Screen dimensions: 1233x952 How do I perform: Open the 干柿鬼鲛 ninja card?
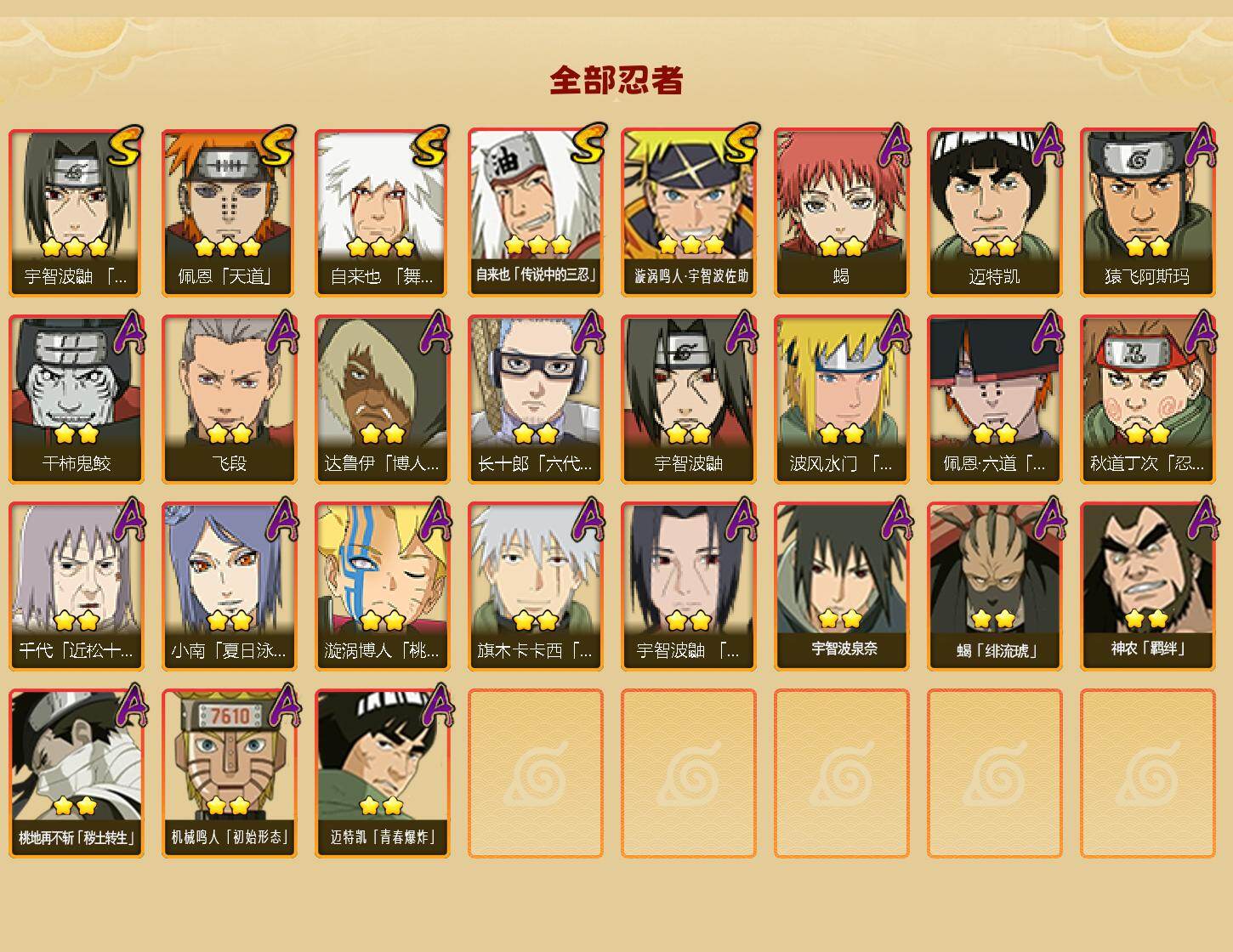point(76,399)
